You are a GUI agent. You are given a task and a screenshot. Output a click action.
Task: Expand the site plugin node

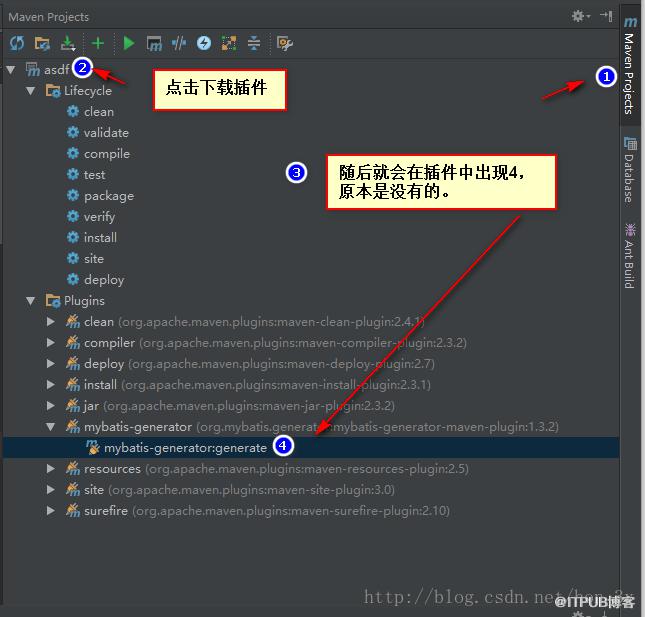point(51,490)
